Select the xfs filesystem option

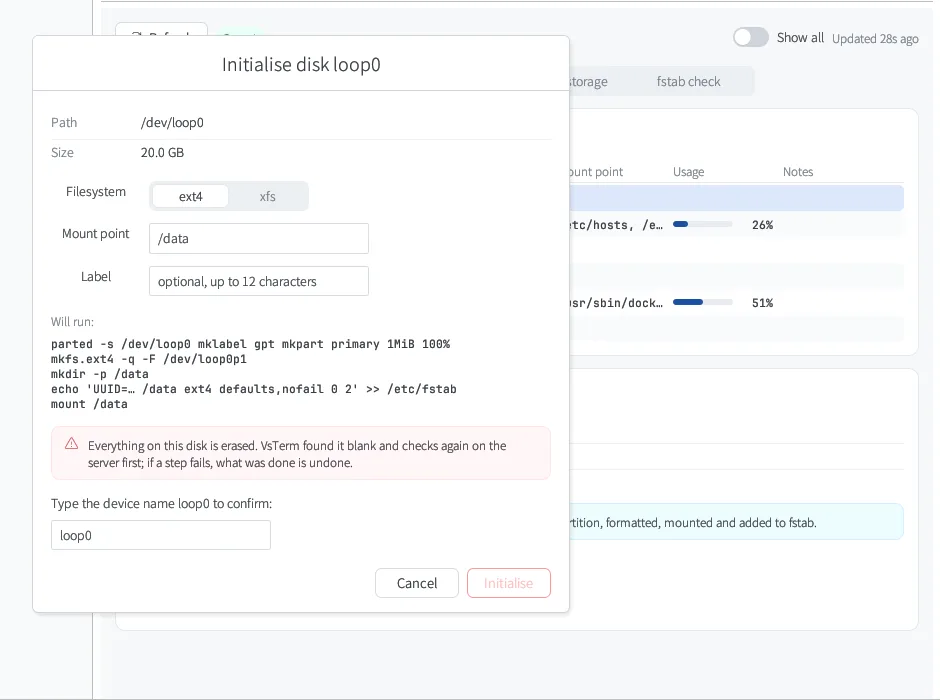click(x=267, y=197)
